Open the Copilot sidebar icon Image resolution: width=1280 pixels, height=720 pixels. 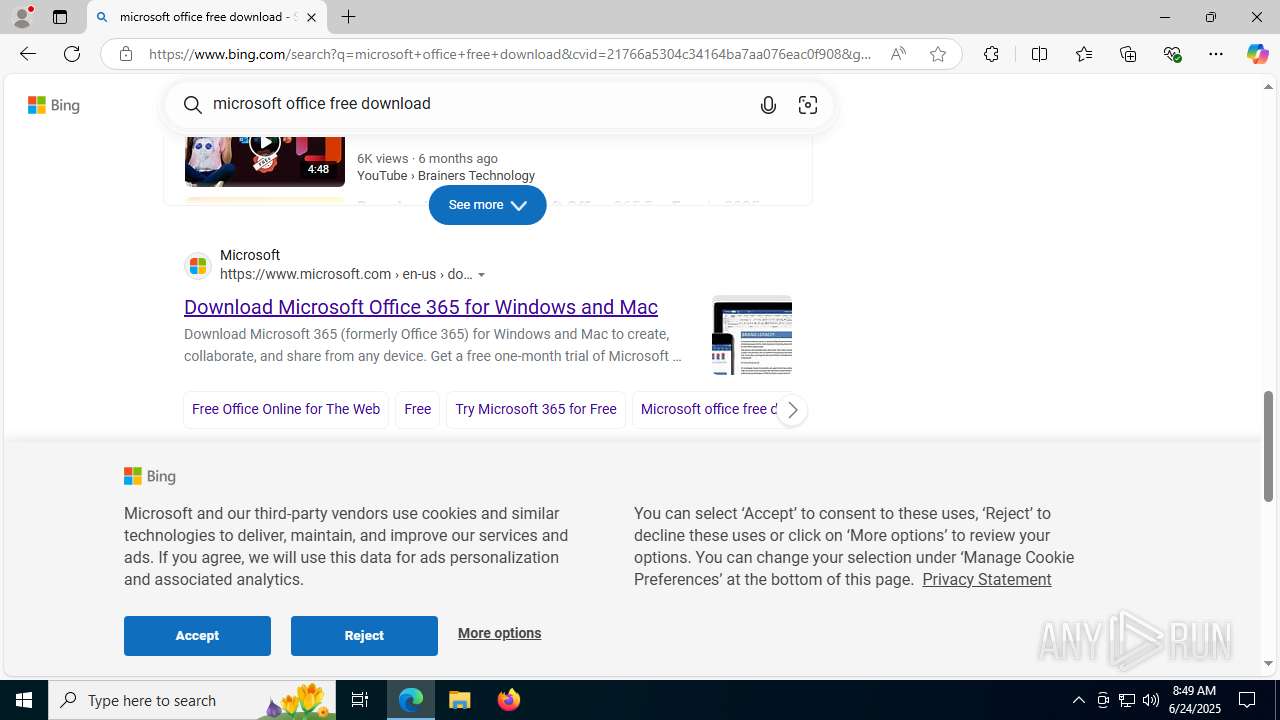click(x=1257, y=54)
